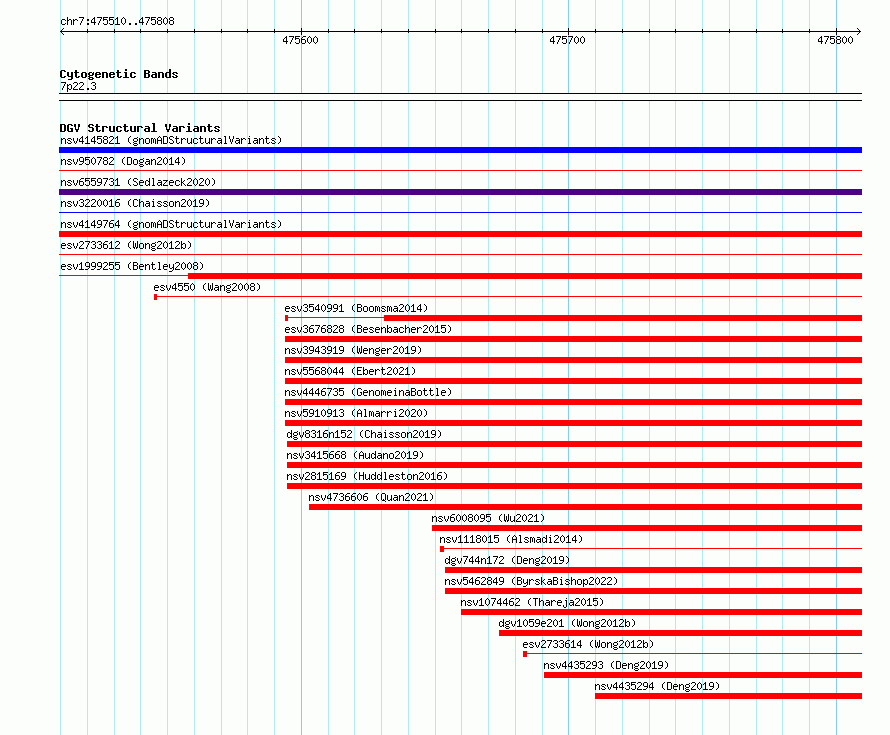The height and width of the screenshot is (735, 890).
Task: Select nsv5462849 (ByrskaBishop2022) label
Action: (531, 581)
